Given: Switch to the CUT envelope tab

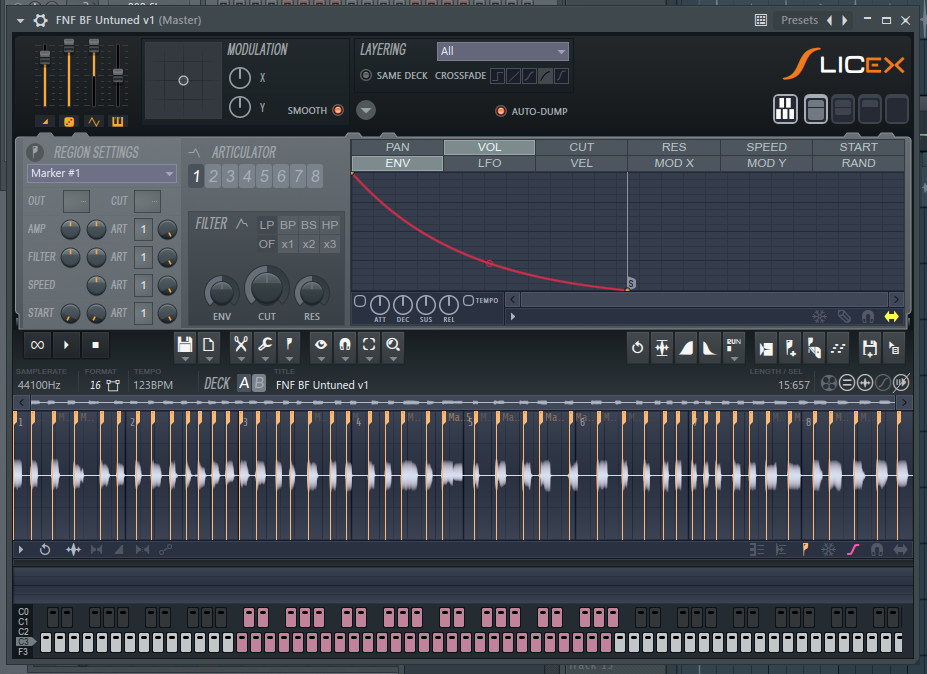Looking at the screenshot, I should click(x=581, y=146).
